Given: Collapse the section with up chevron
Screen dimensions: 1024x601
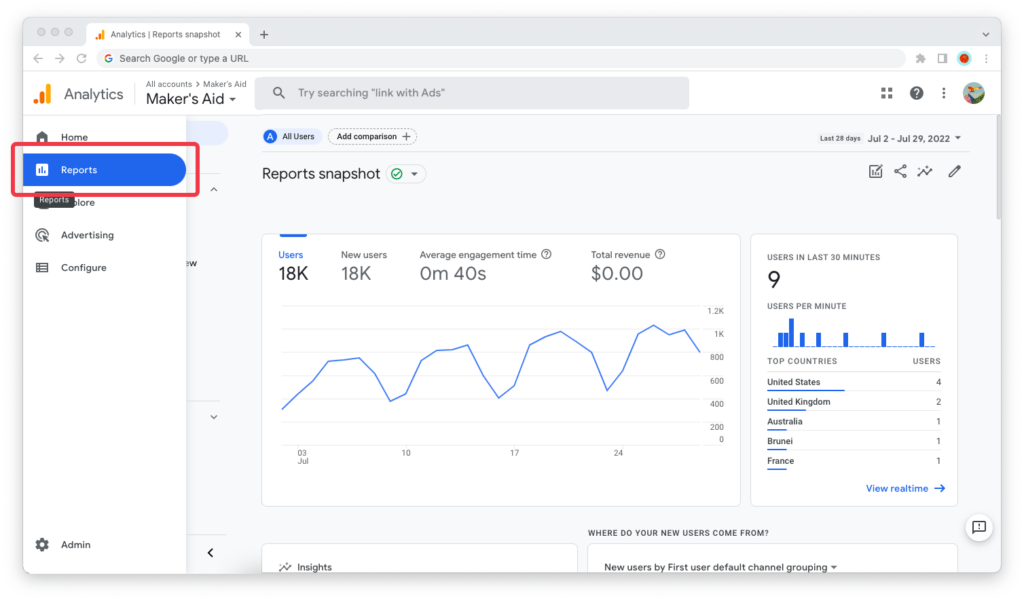Looking at the screenshot, I should [x=214, y=189].
